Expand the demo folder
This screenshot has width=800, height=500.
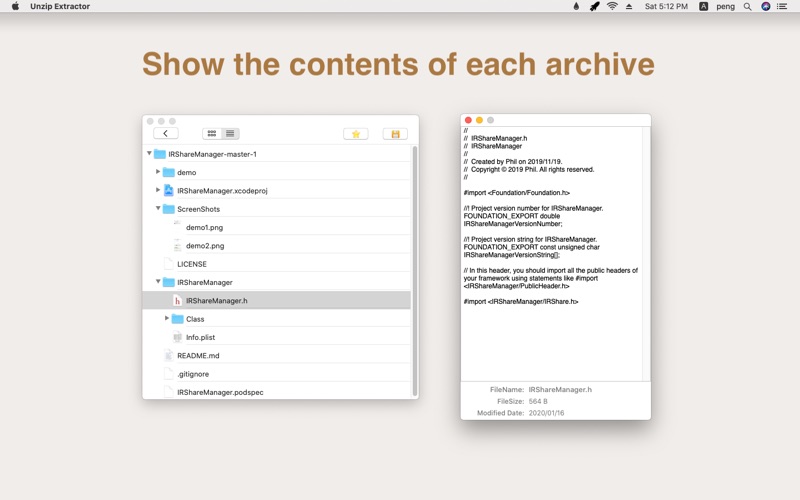(158, 172)
